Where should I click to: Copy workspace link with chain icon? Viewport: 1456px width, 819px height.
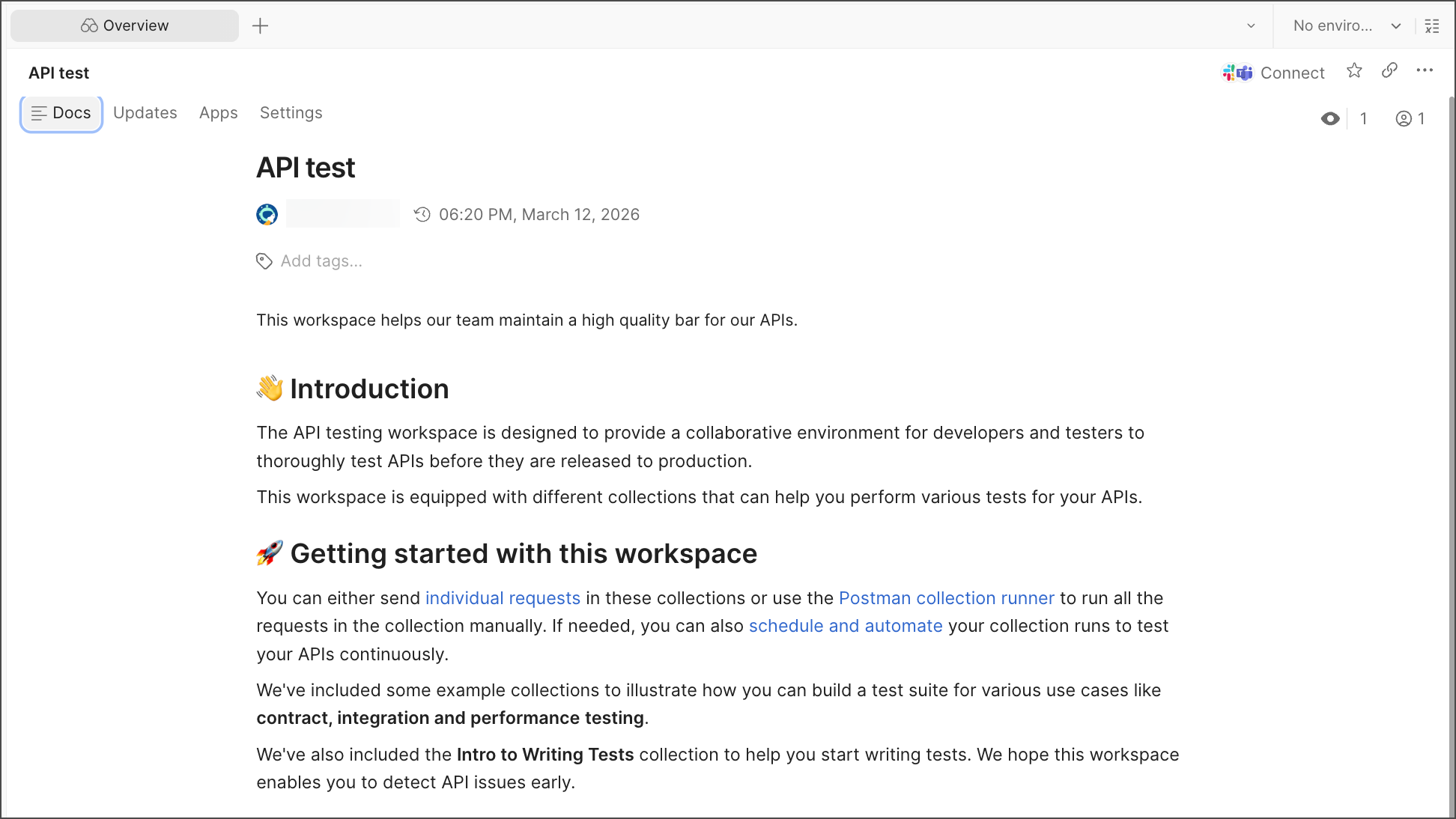pyautogui.click(x=1389, y=70)
